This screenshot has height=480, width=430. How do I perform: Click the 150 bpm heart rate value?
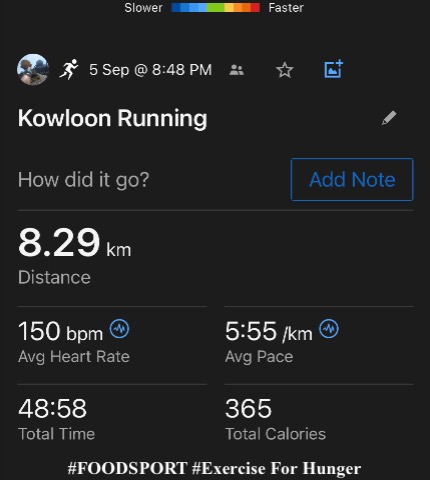60,331
